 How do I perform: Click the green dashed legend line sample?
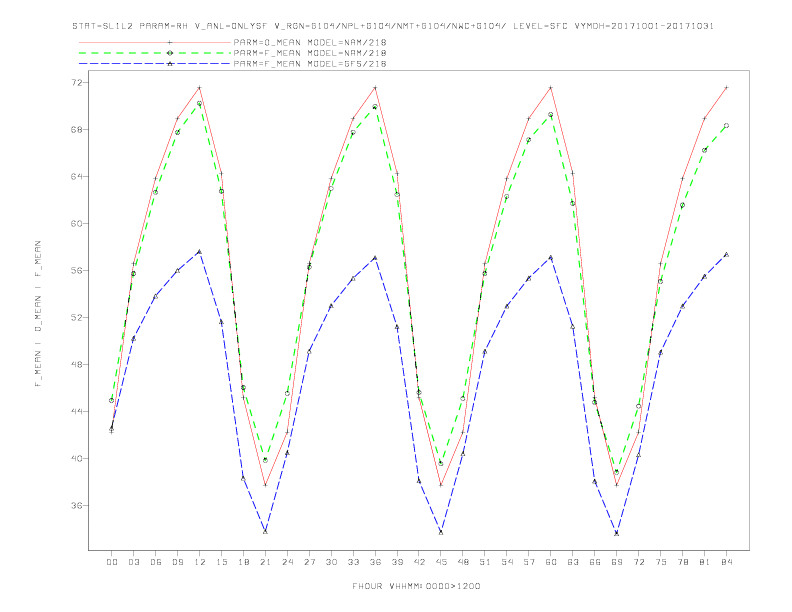[x=155, y=53]
